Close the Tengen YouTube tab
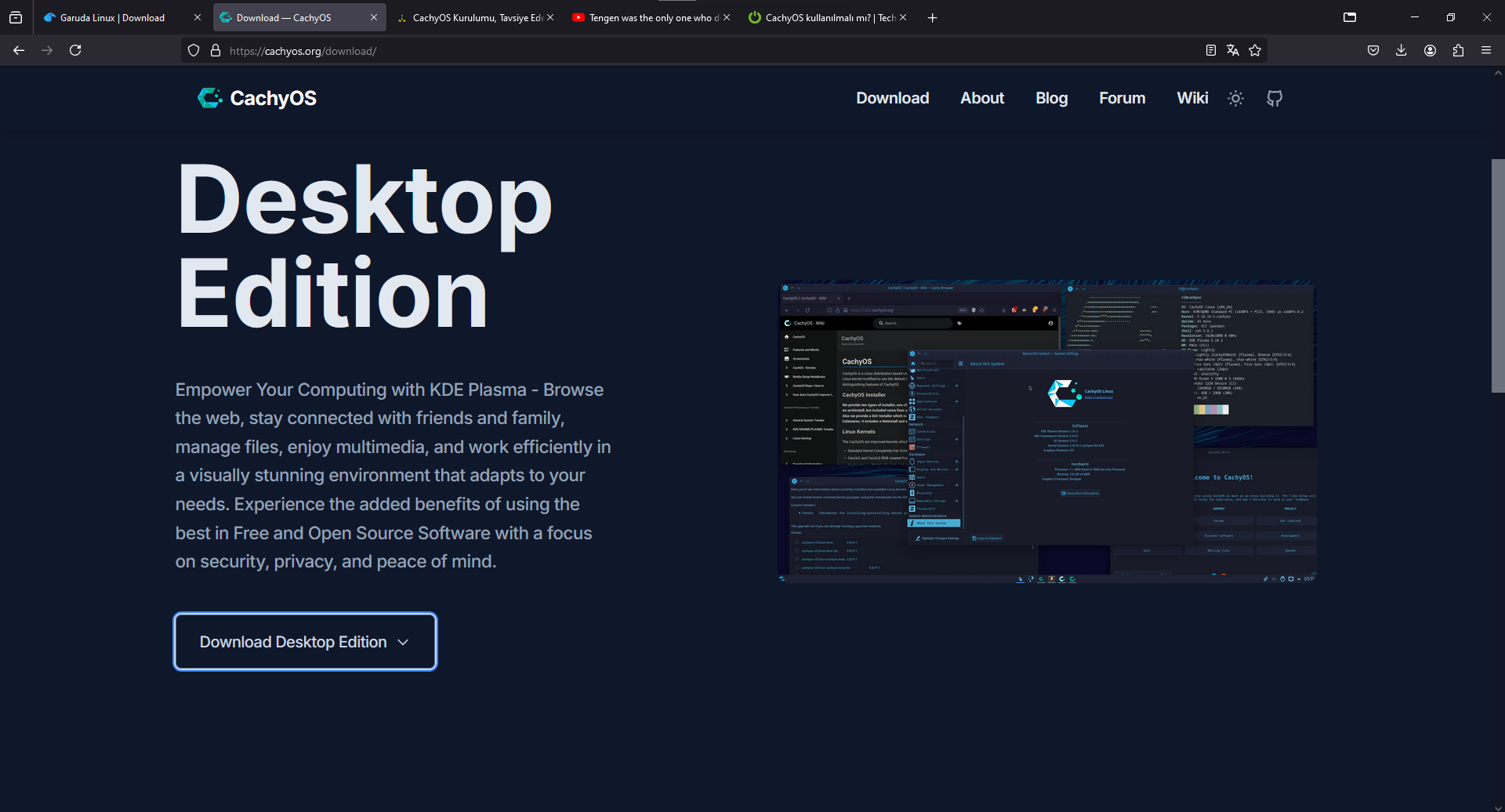 (x=726, y=17)
